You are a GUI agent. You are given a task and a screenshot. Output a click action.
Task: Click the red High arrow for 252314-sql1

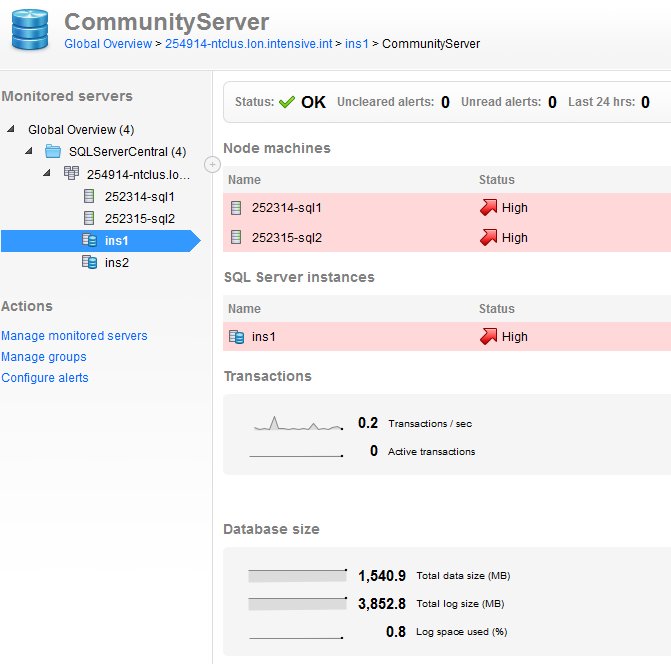click(489, 208)
